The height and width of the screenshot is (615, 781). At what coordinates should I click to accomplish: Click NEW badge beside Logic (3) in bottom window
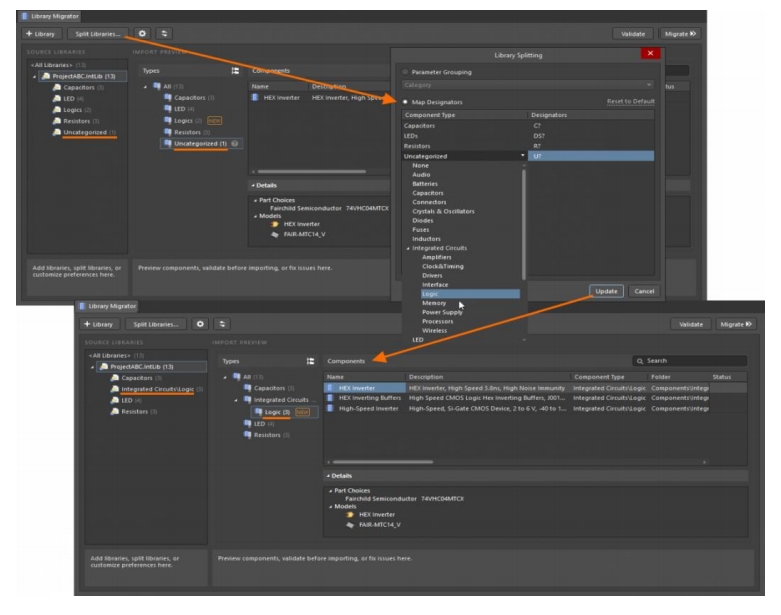[302, 412]
